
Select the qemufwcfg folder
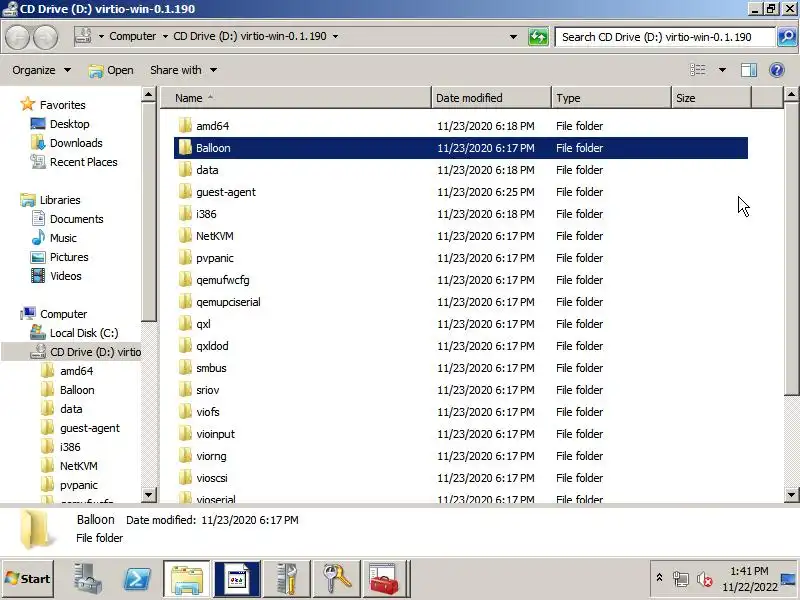pyautogui.click(x=461, y=280)
